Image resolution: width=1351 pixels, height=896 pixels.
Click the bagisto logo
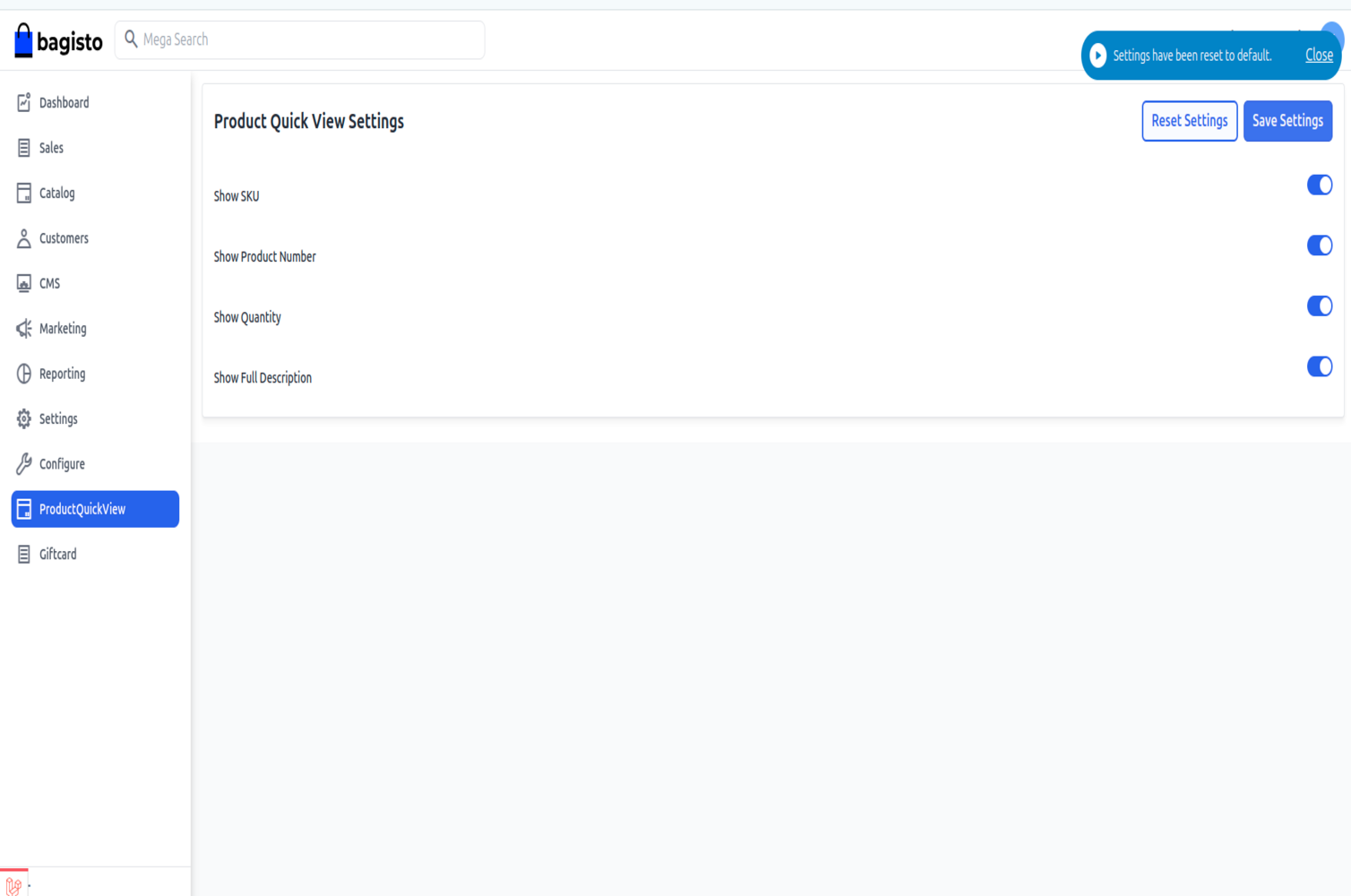tap(59, 41)
